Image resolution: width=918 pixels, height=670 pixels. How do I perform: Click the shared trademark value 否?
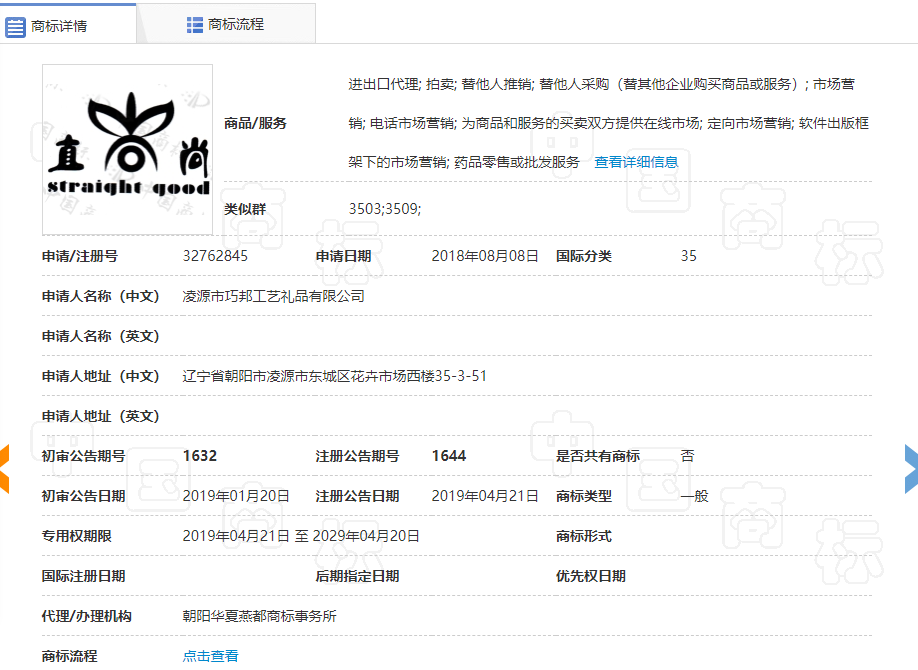(x=687, y=456)
